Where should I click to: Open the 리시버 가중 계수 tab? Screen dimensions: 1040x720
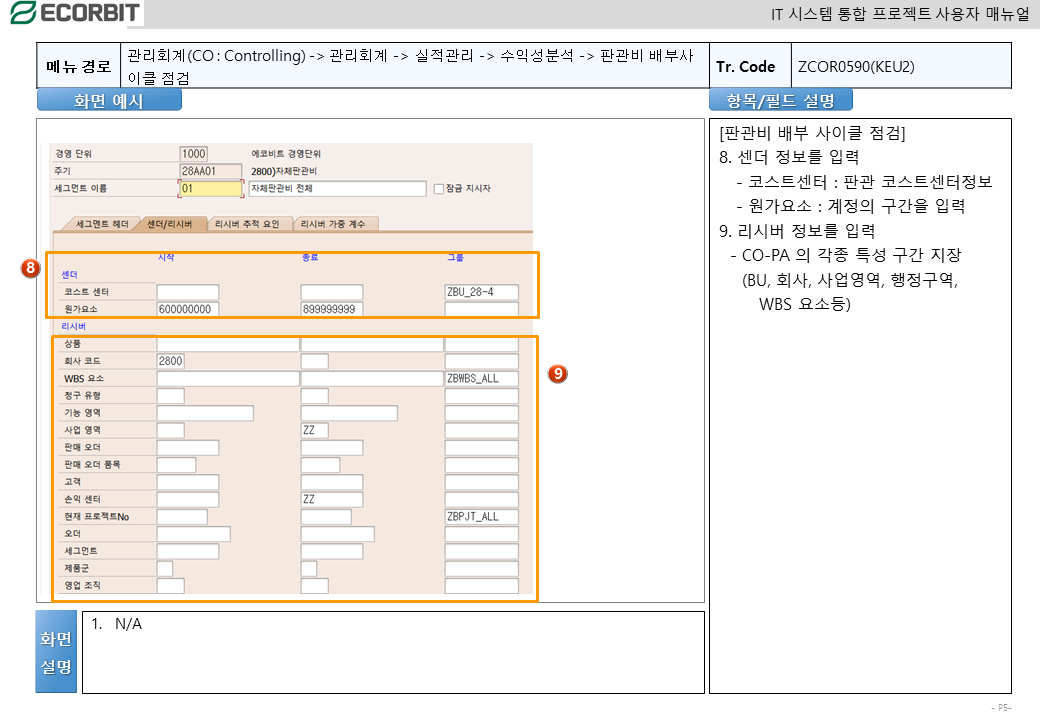click(338, 223)
